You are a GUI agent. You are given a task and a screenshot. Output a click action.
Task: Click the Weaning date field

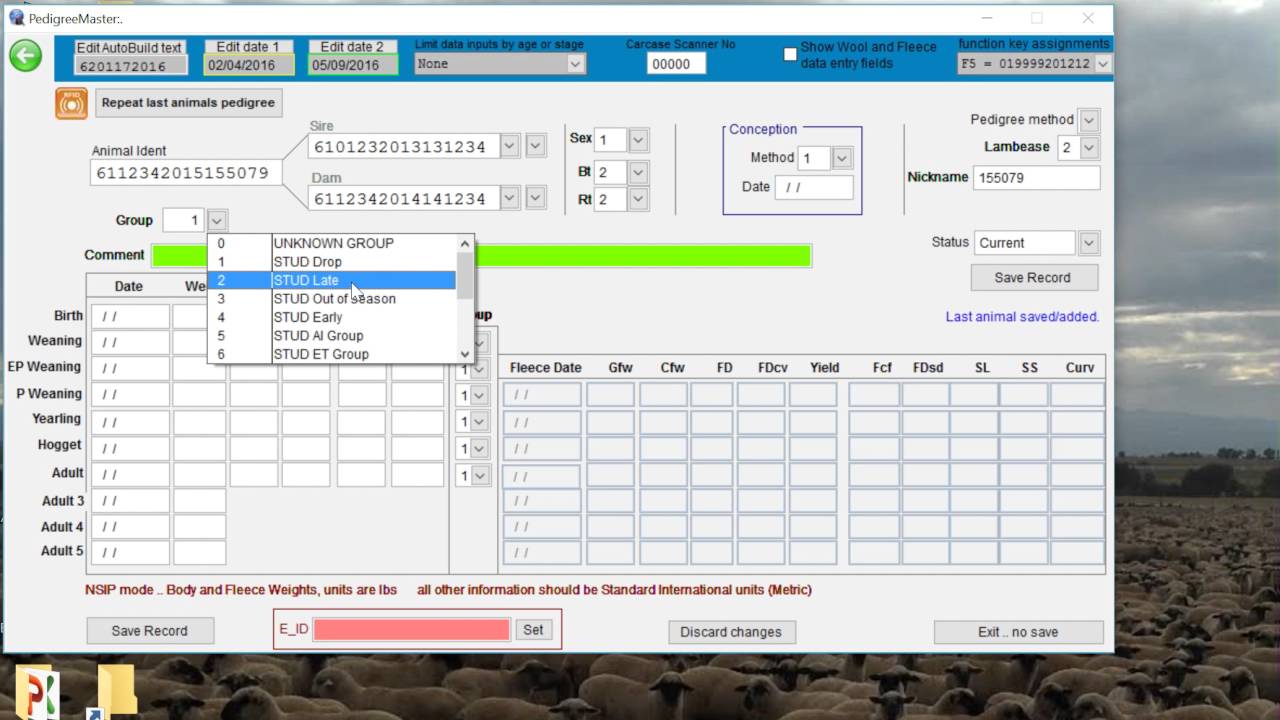(130, 342)
